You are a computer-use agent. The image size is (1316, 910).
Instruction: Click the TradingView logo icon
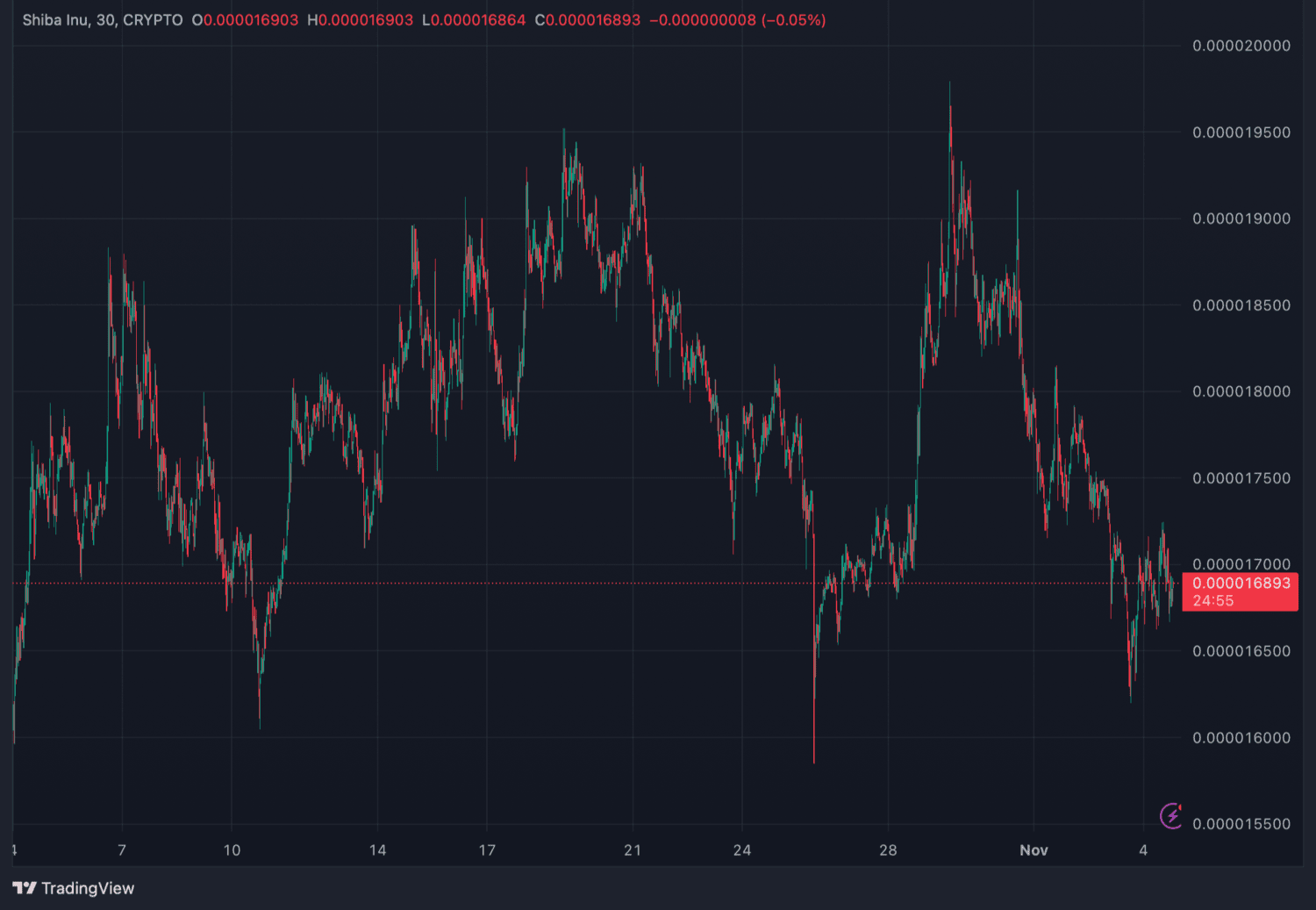(x=25, y=888)
